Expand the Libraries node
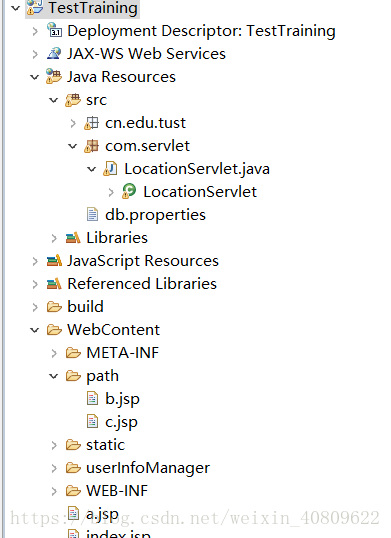The image size is (391, 538). click(54, 238)
